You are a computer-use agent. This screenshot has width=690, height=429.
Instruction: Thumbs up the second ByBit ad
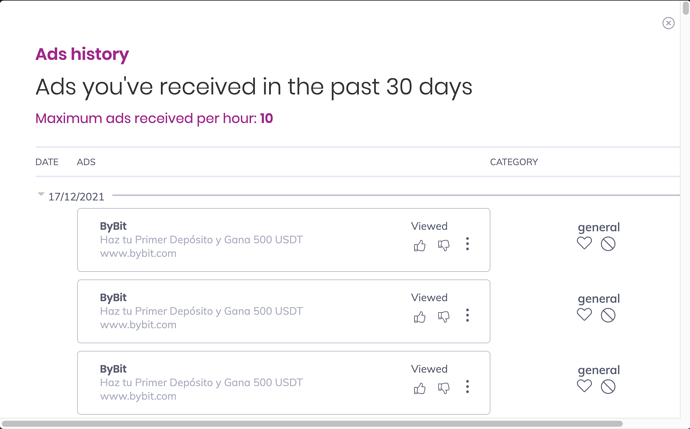[420, 317]
